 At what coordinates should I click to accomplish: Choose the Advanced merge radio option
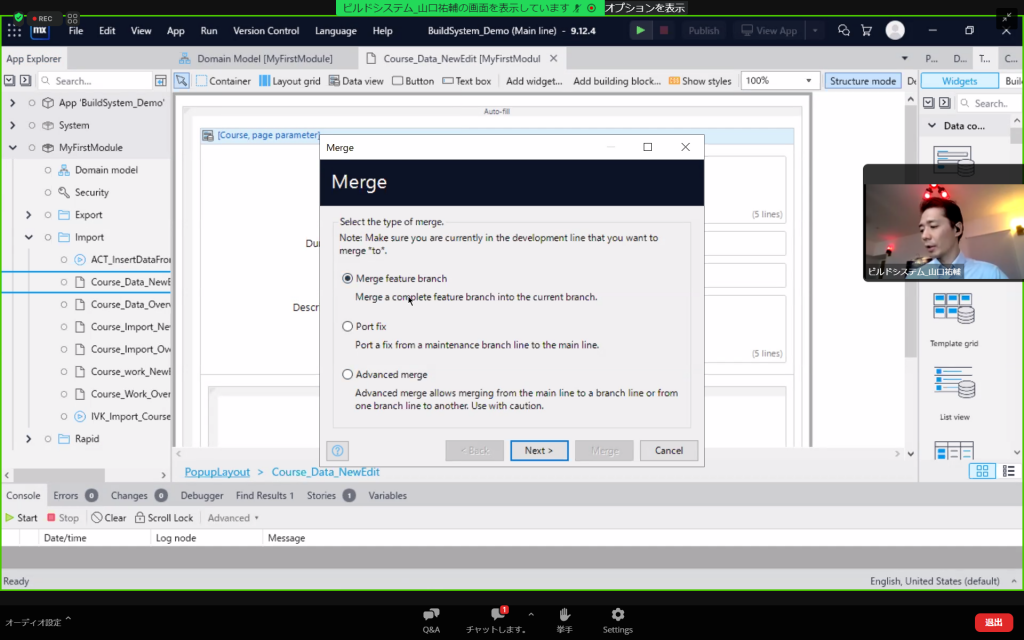click(x=348, y=375)
